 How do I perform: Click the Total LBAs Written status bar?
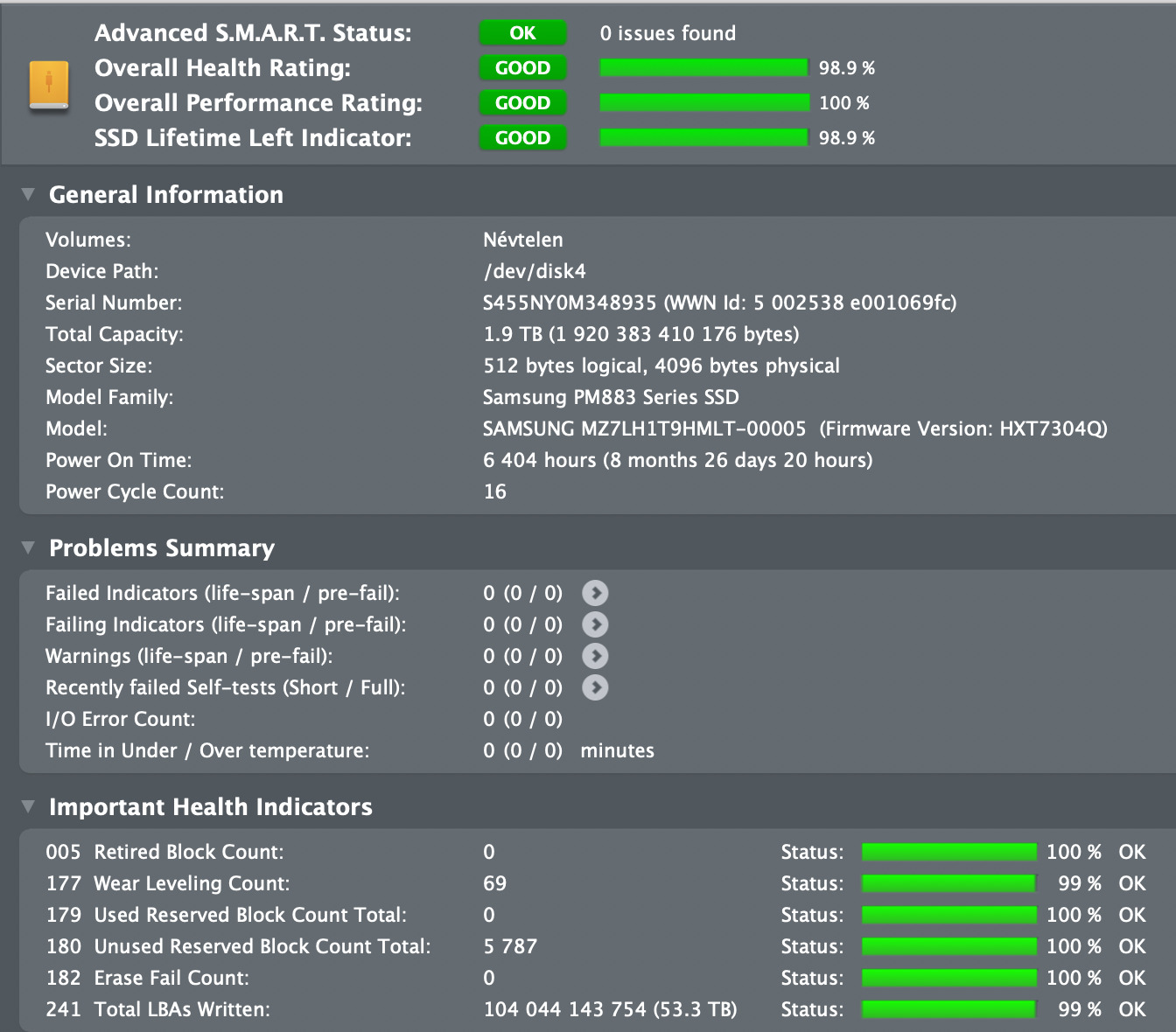pyautogui.click(x=948, y=1009)
